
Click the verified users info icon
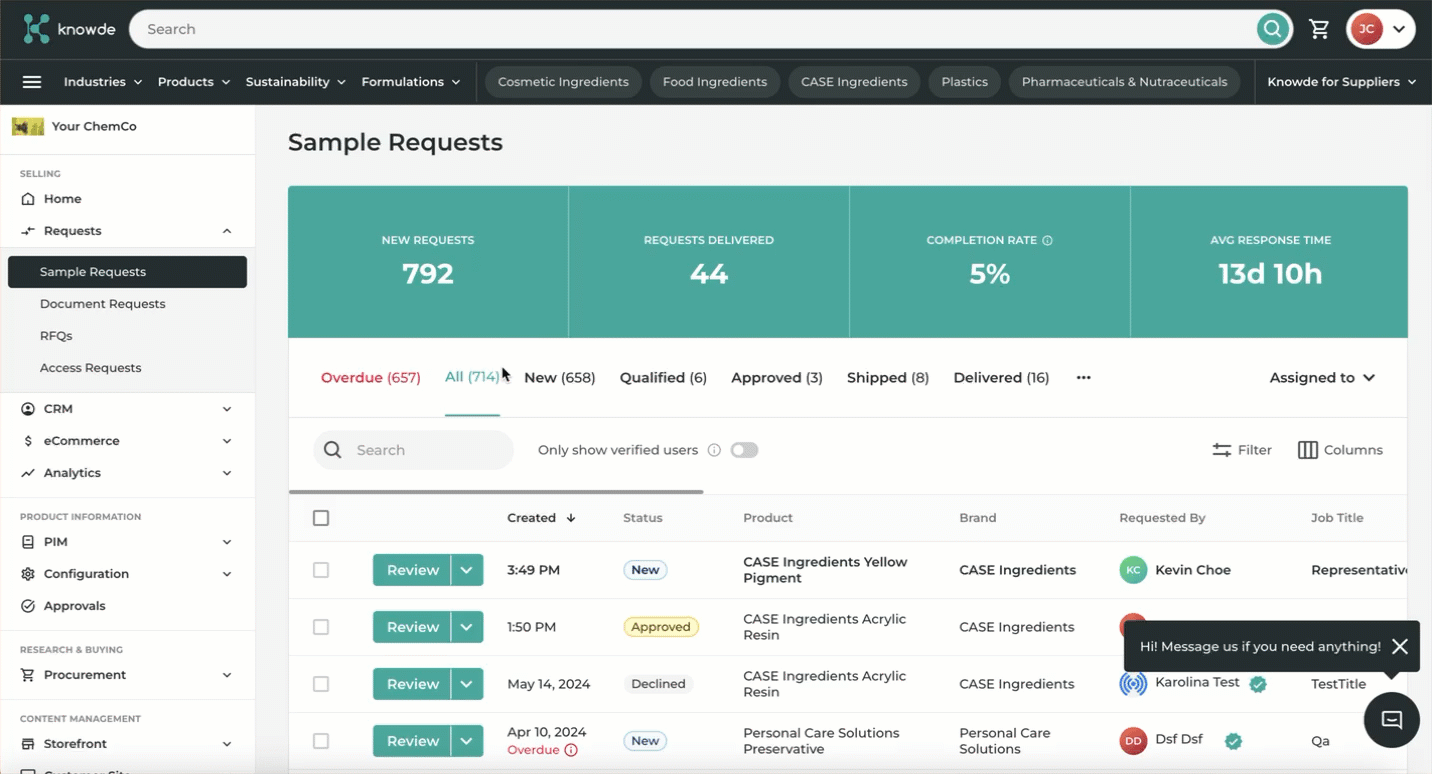pos(714,450)
